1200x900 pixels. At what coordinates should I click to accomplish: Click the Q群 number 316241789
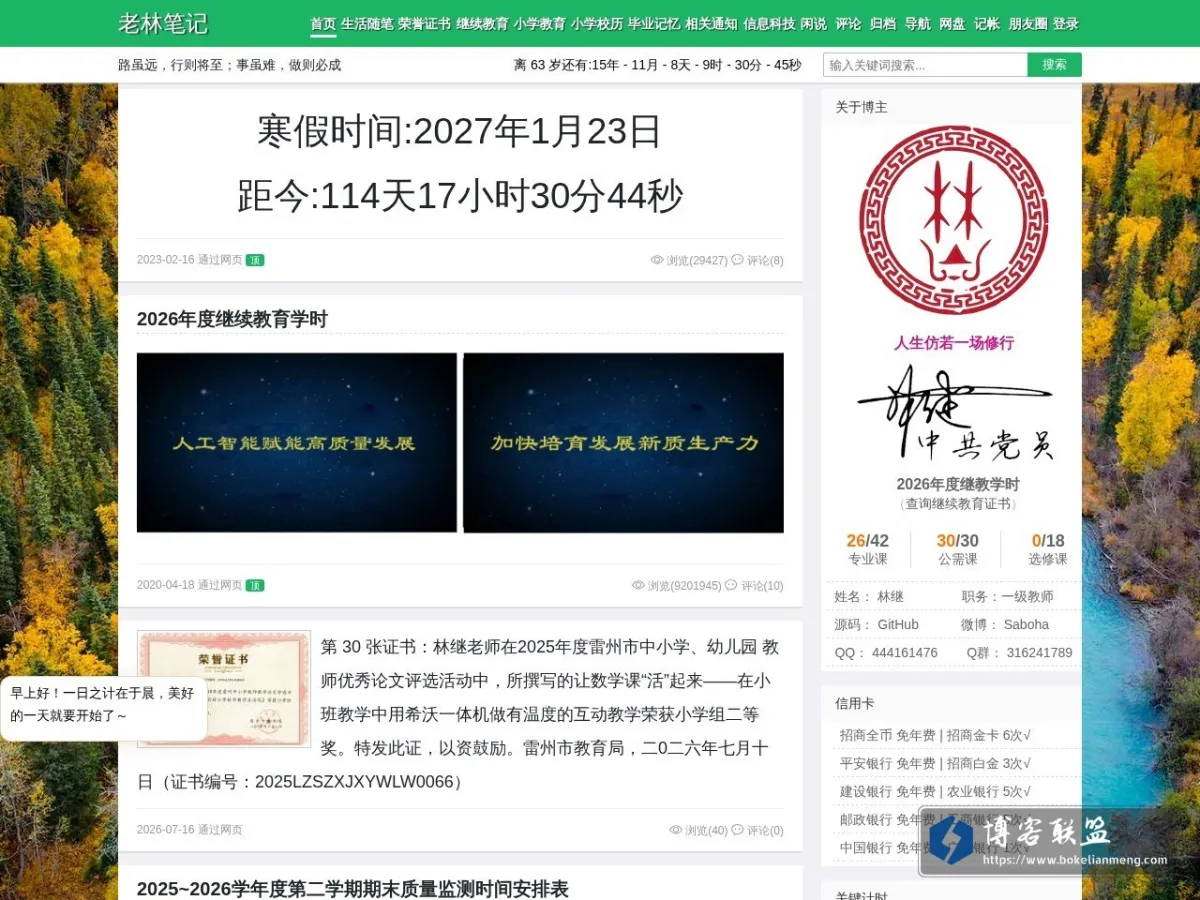coord(1040,652)
